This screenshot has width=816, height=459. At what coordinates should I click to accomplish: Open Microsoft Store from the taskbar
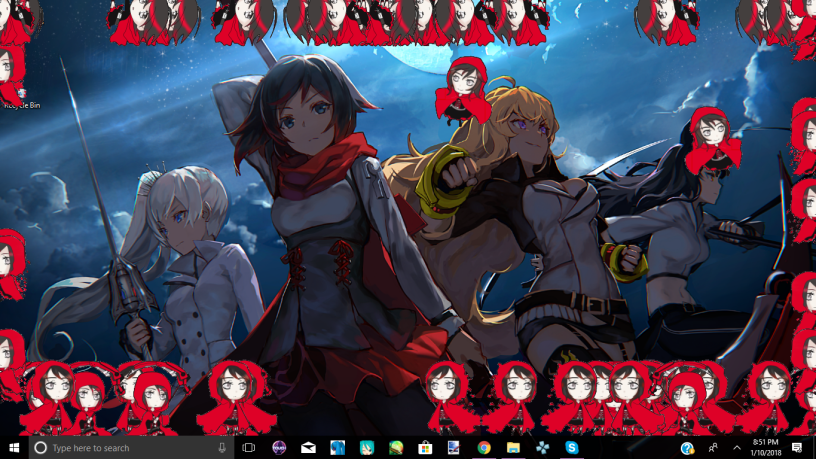click(425, 448)
